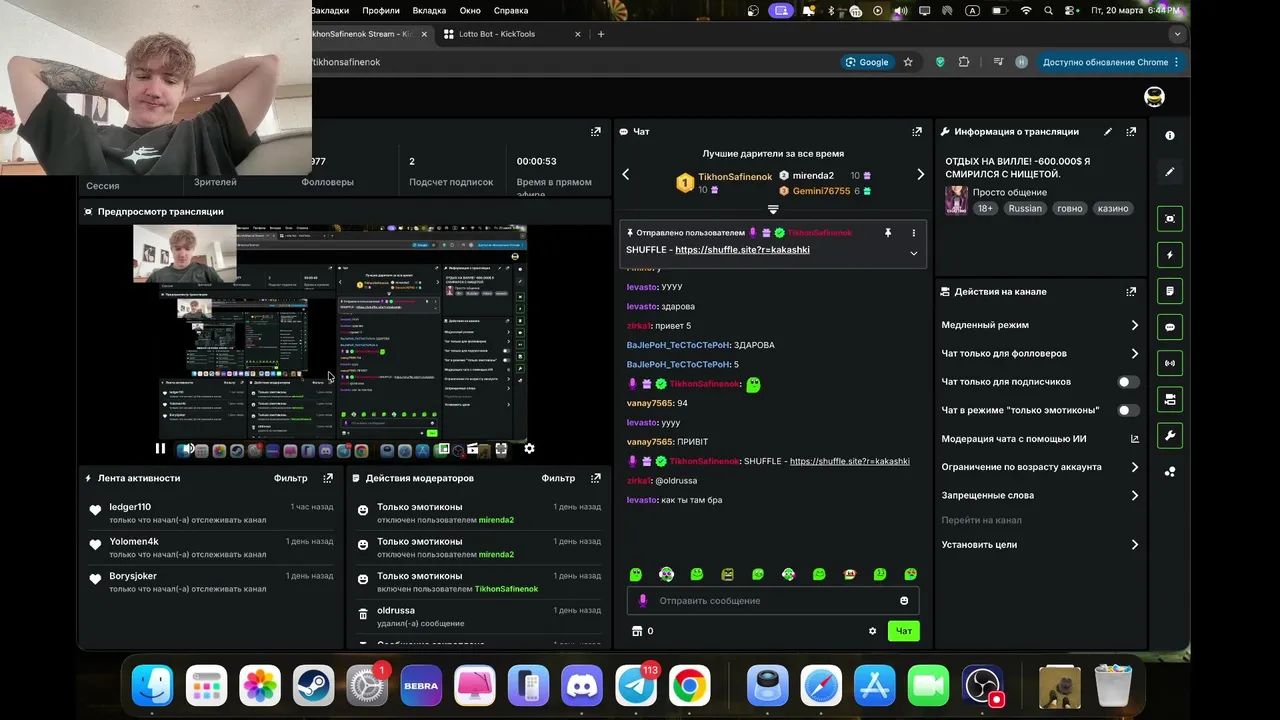Image resolution: width=1280 pixels, height=720 pixels.
Task: Open the info icon in right sidebar
Action: click(1170, 135)
